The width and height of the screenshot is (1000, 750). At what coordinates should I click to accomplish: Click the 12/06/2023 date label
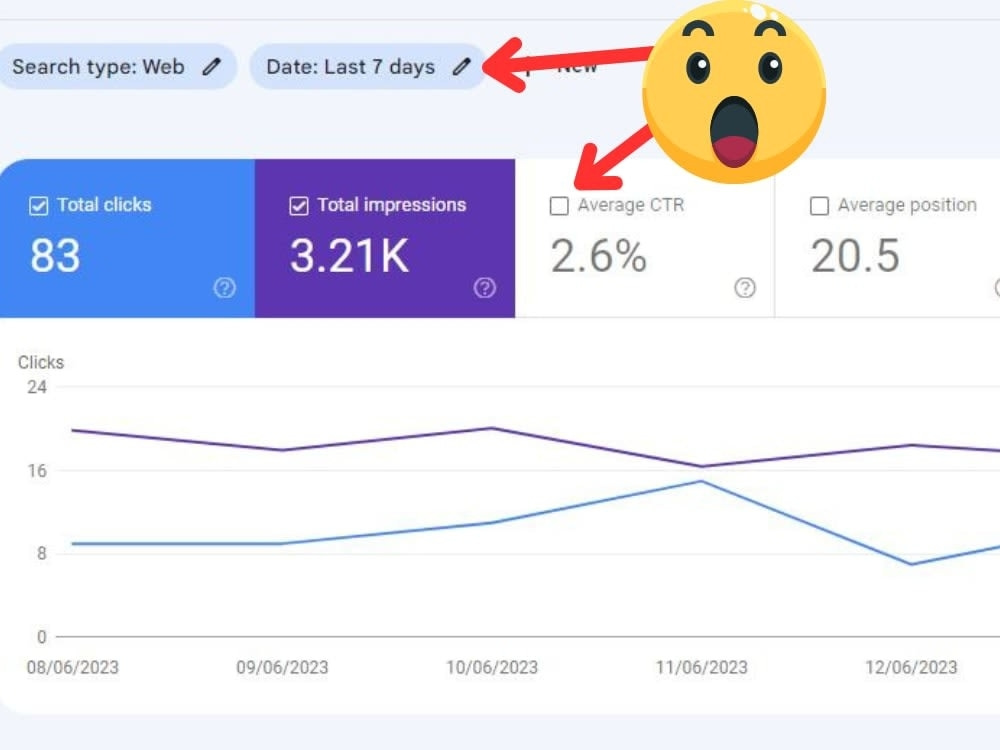click(911, 667)
